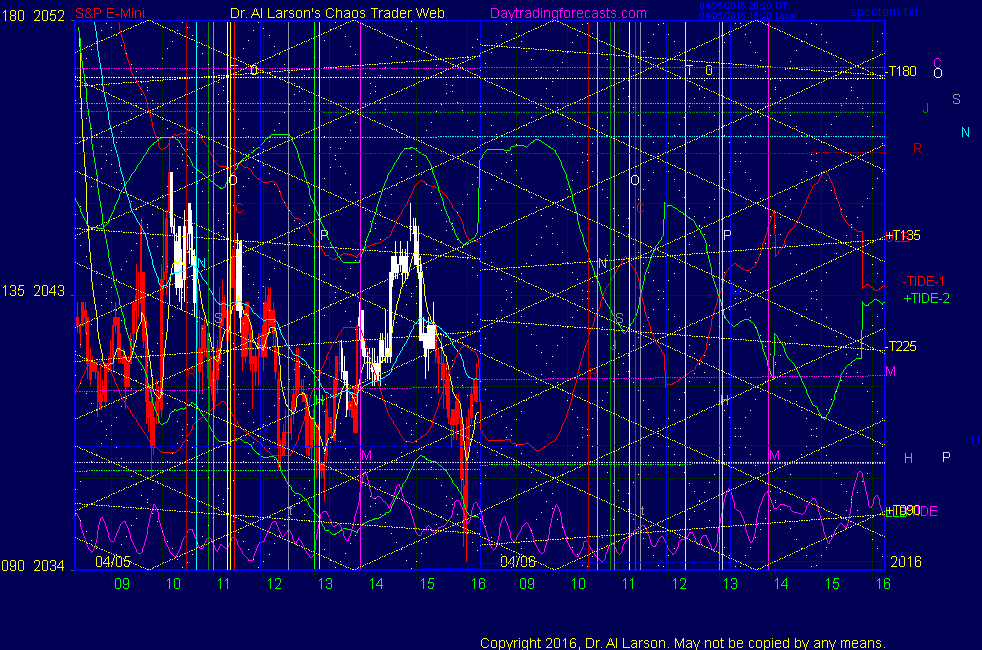Click the red 'S&P E-Mini' chart title
Image resolution: width=982 pixels, height=650 pixels.
(110, 13)
